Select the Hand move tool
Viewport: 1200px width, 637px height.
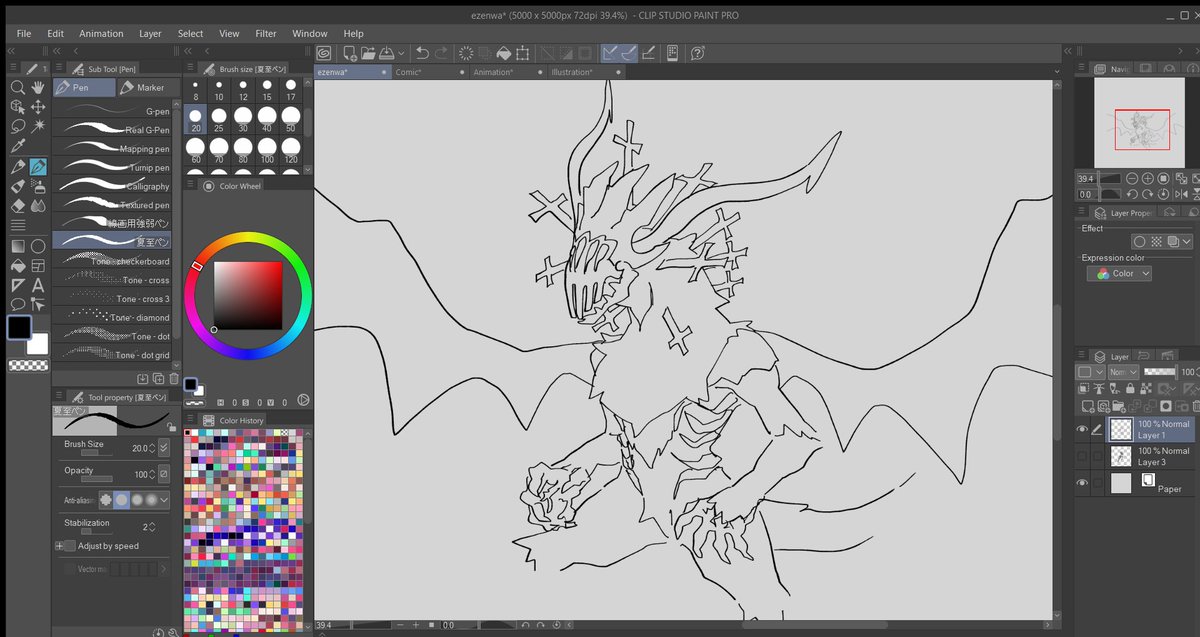coord(38,88)
